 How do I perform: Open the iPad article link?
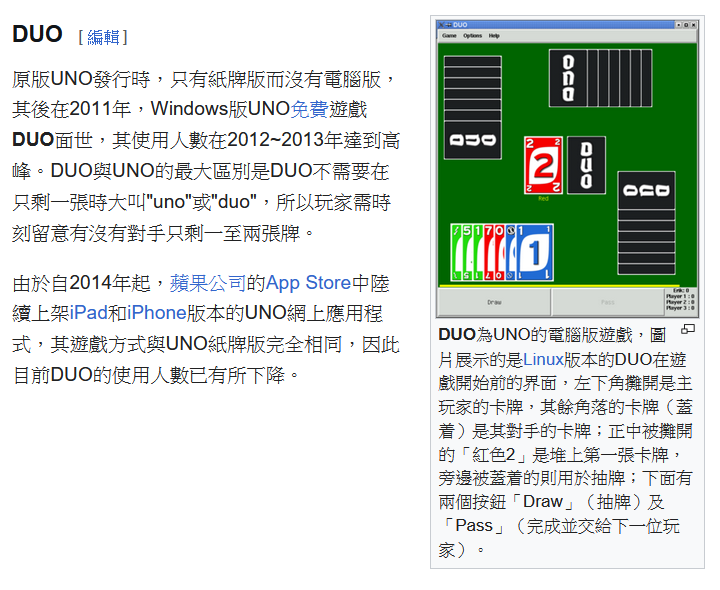(88, 313)
